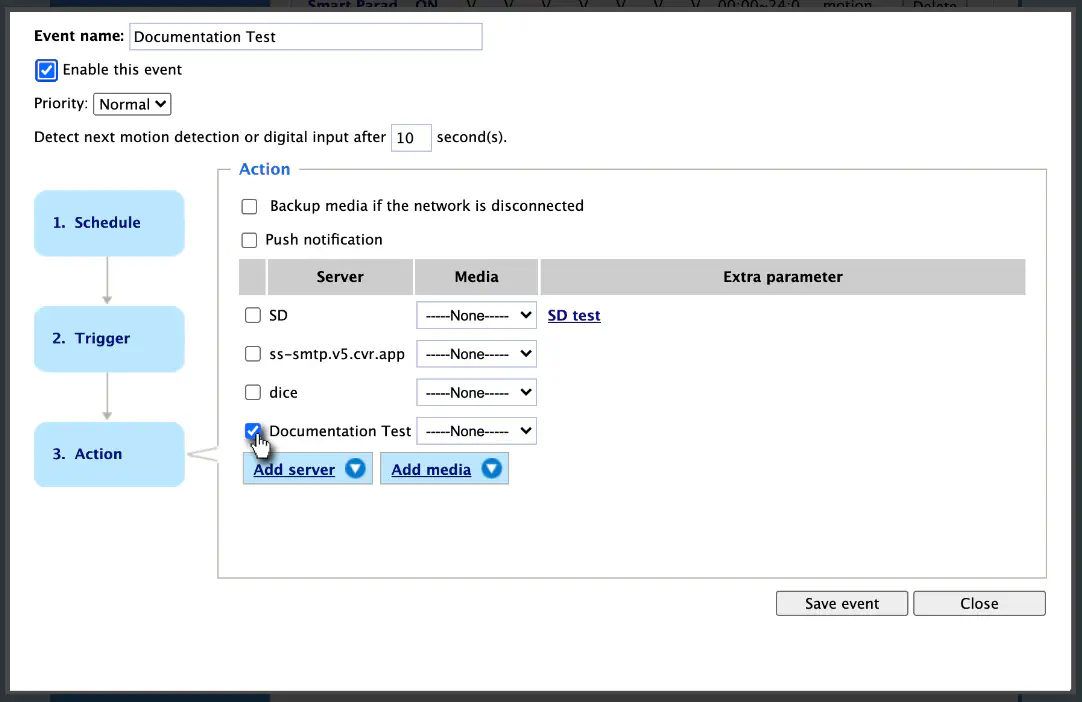The image size is (1082, 702).
Task: Click the ss-smtp.v5.cvr.app server name
Action: 337,354
